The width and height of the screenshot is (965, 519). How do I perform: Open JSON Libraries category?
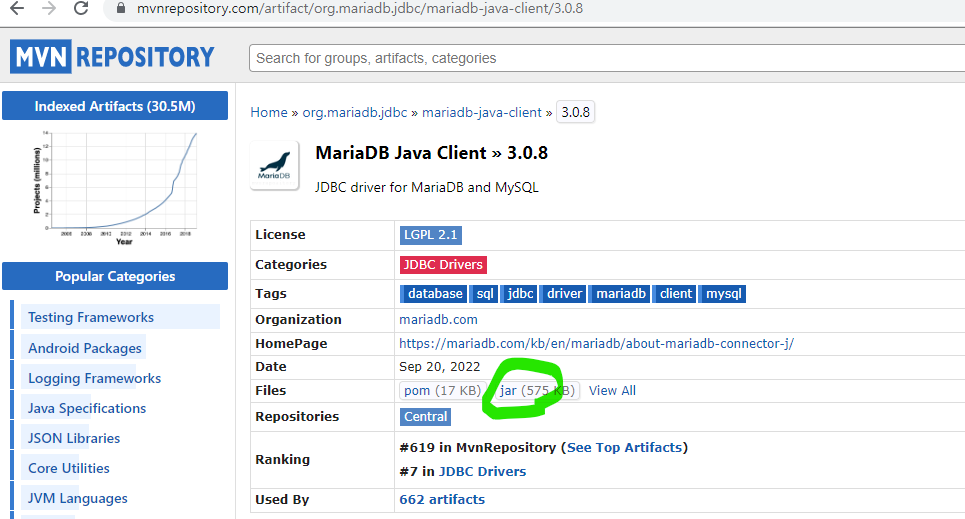pyautogui.click(x=74, y=438)
